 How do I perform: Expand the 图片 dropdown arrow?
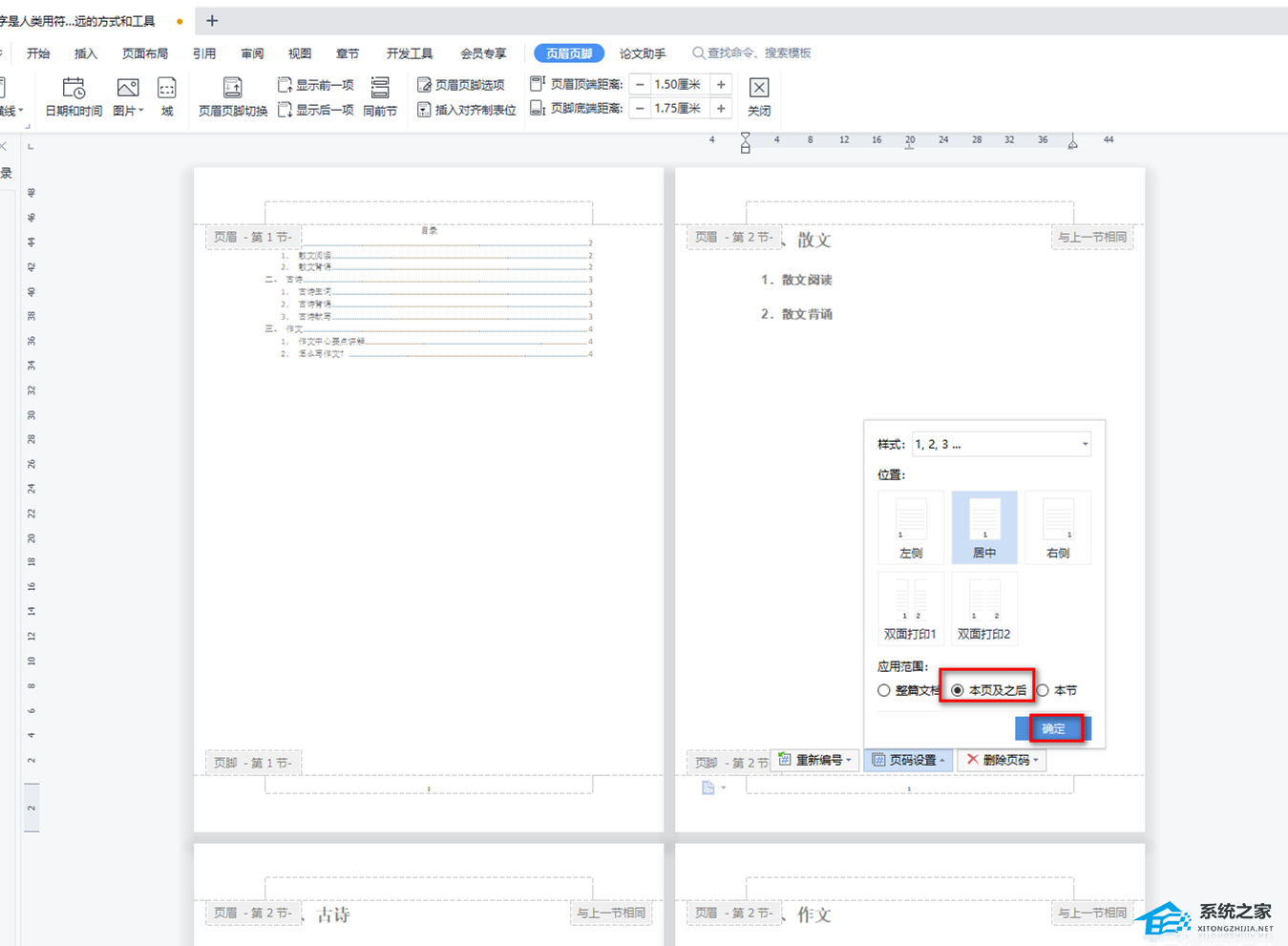[141, 111]
